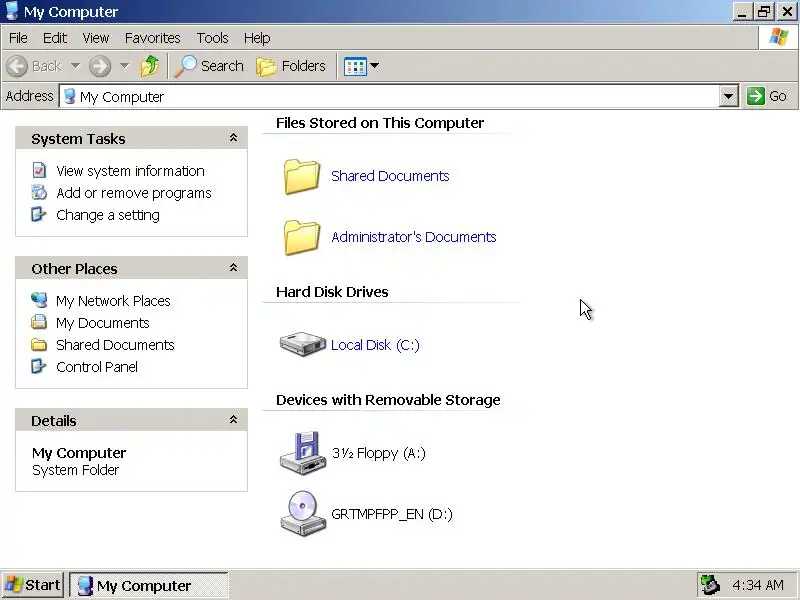Image resolution: width=800 pixels, height=600 pixels.
Task: Click Add or remove programs link
Action: tap(134, 193)
